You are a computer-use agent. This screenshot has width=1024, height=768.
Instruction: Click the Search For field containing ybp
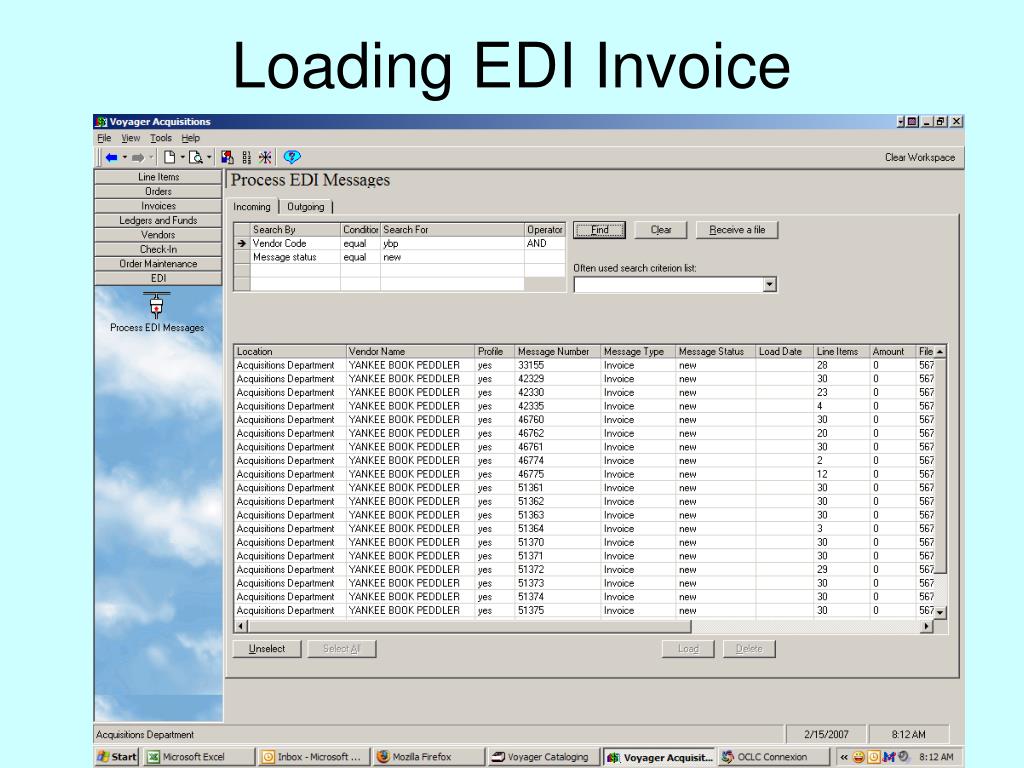coord(452,244)
